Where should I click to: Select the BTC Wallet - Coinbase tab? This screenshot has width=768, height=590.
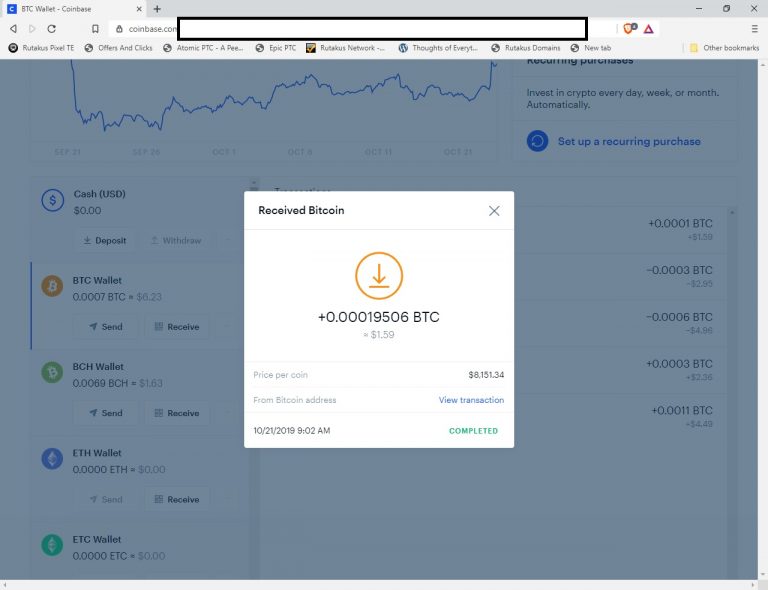tap(73, 9)
